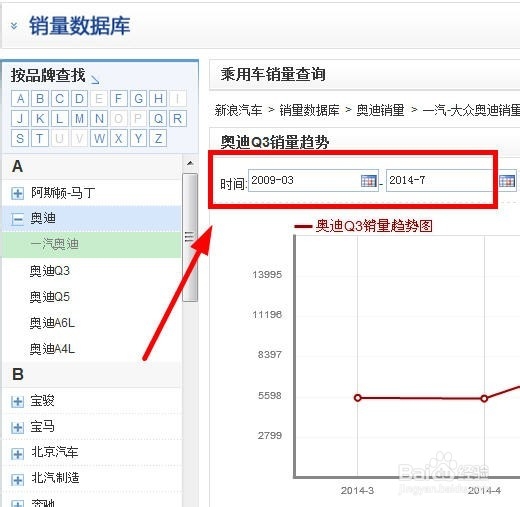
Task: Click the letter B group header
Action: [91, 375]
